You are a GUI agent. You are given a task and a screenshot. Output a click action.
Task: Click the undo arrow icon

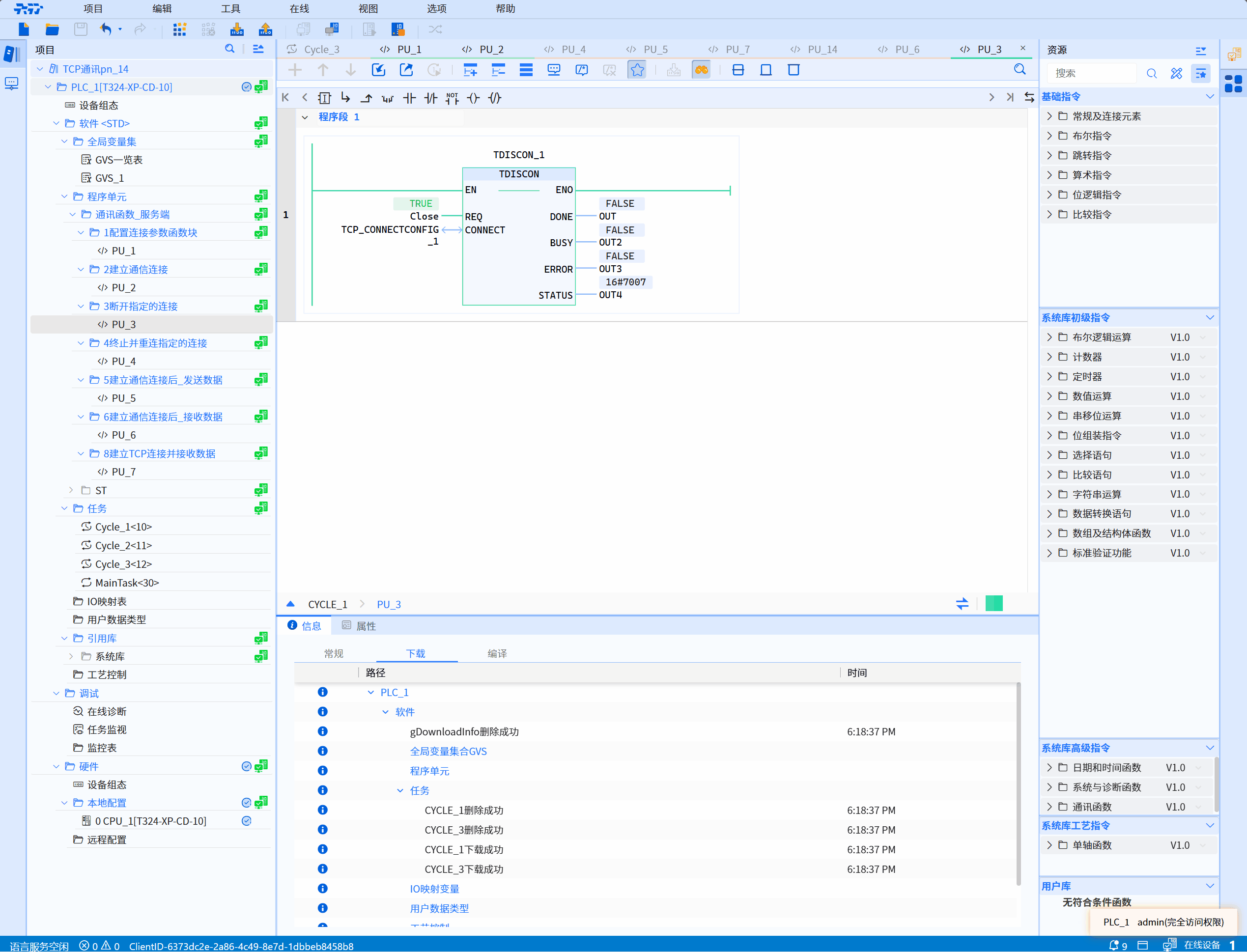tap(106, 29)
